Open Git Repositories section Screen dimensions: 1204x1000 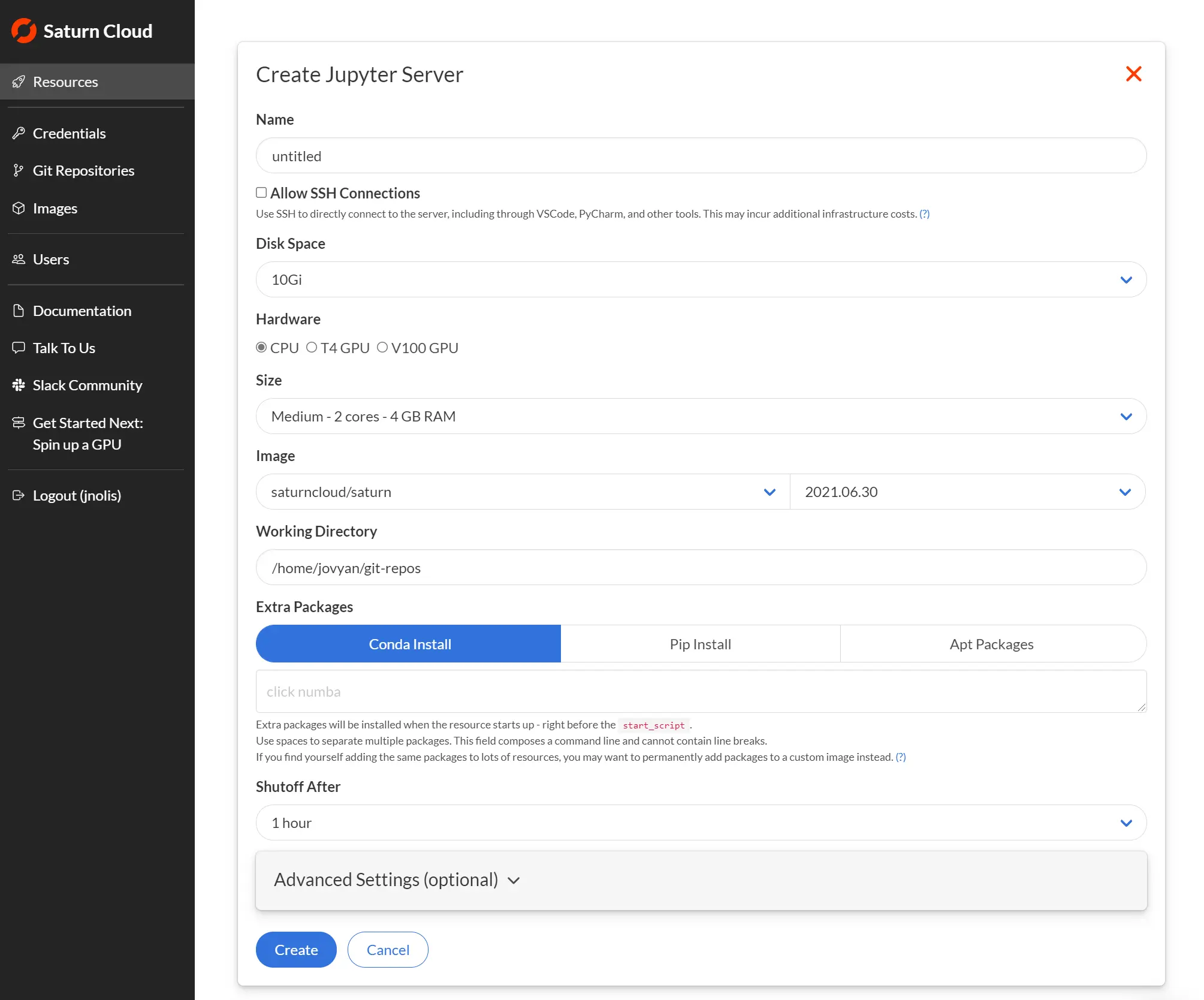83,170
